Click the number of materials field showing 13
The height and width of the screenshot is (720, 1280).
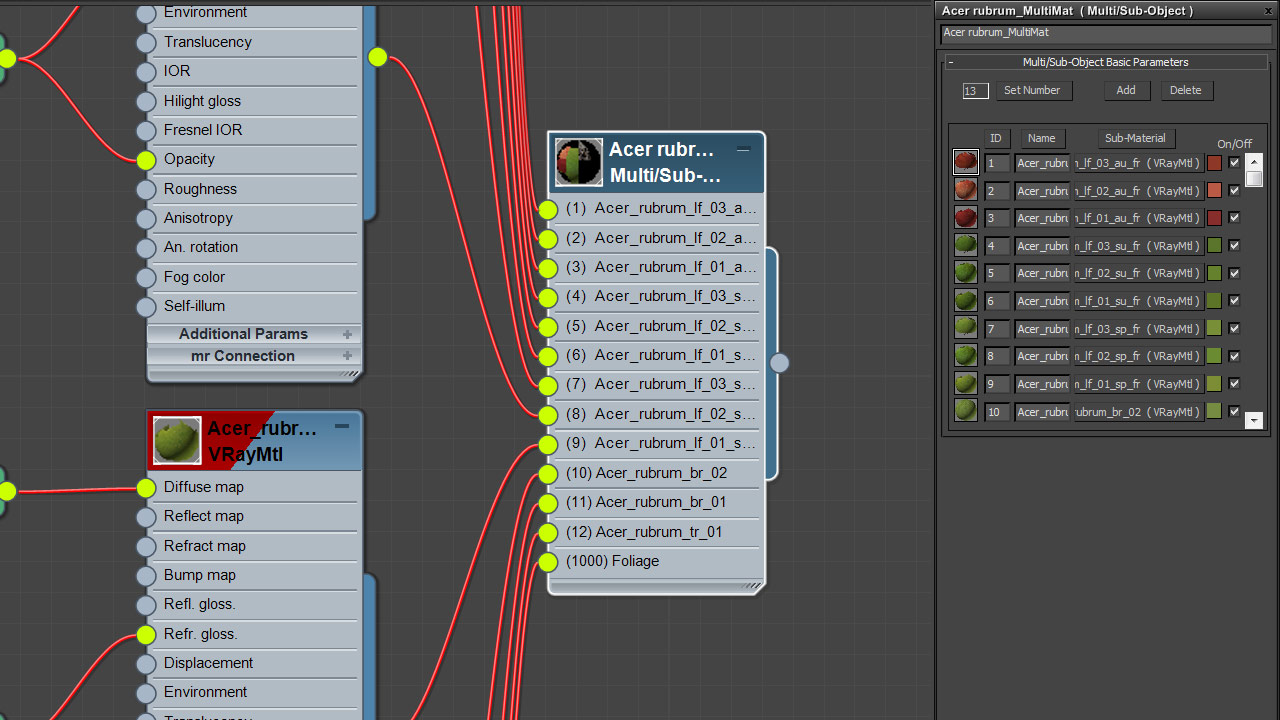975,91
